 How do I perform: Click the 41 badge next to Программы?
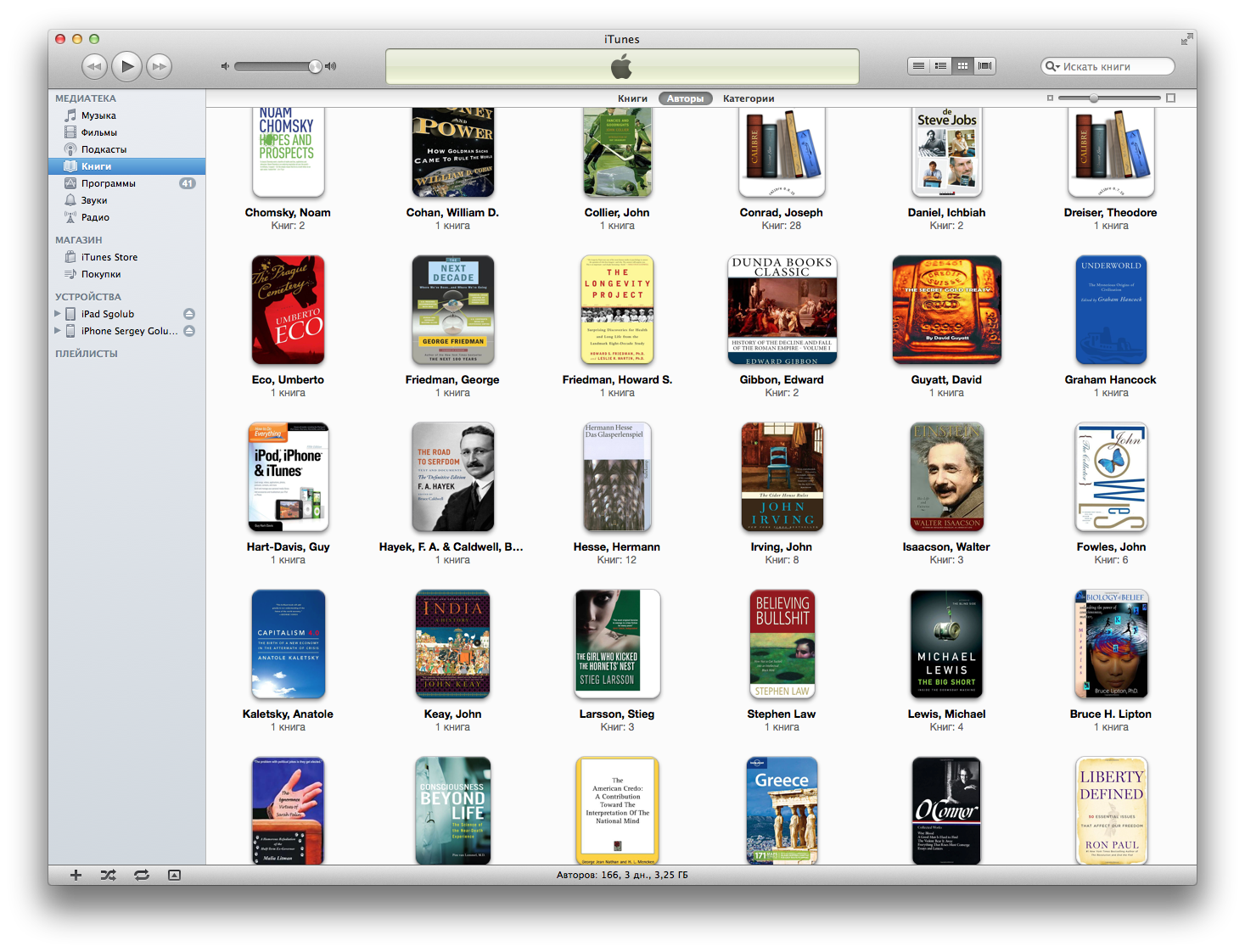tap(187, 183)
